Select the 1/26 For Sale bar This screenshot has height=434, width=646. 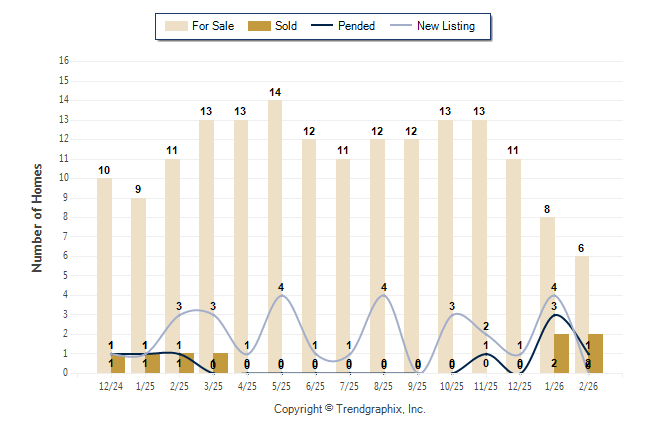(547, 294)
